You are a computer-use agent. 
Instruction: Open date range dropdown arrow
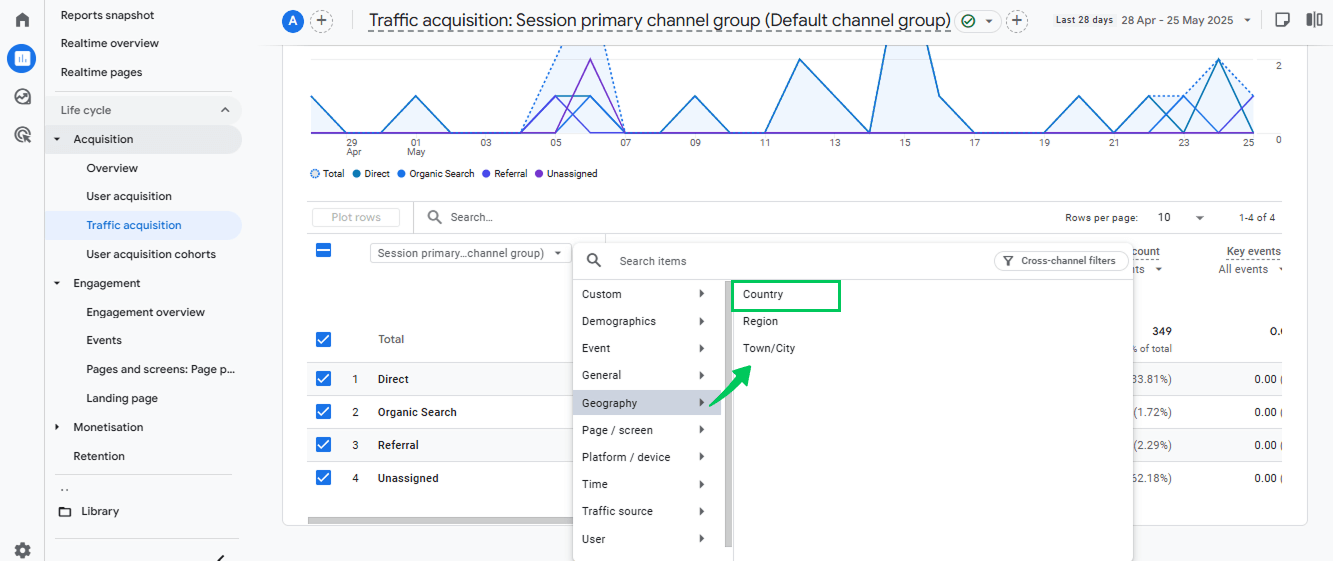(x=1247, y=21)
